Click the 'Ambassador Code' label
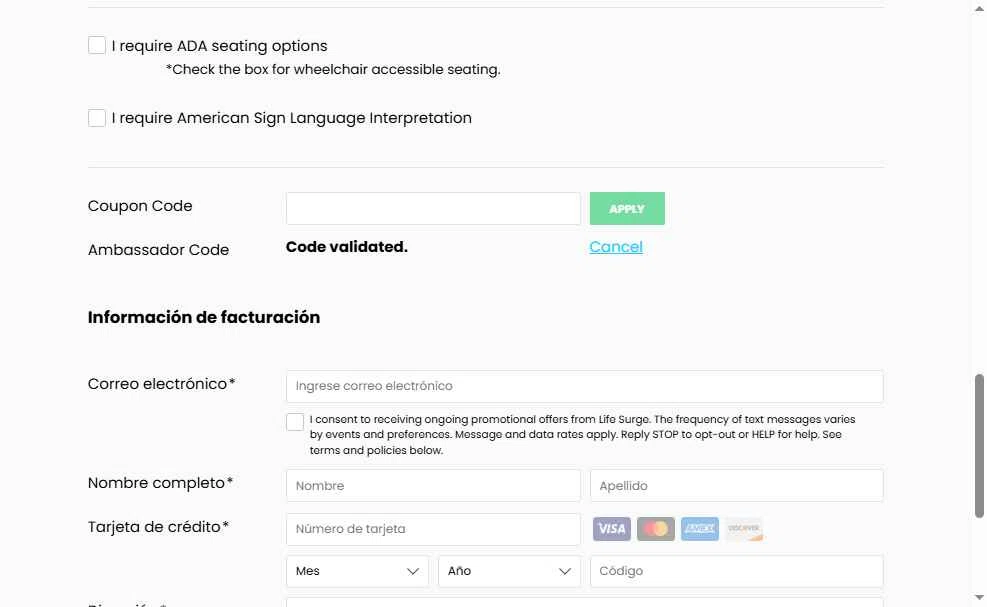987x607 pixels. (x=158, y=250)
